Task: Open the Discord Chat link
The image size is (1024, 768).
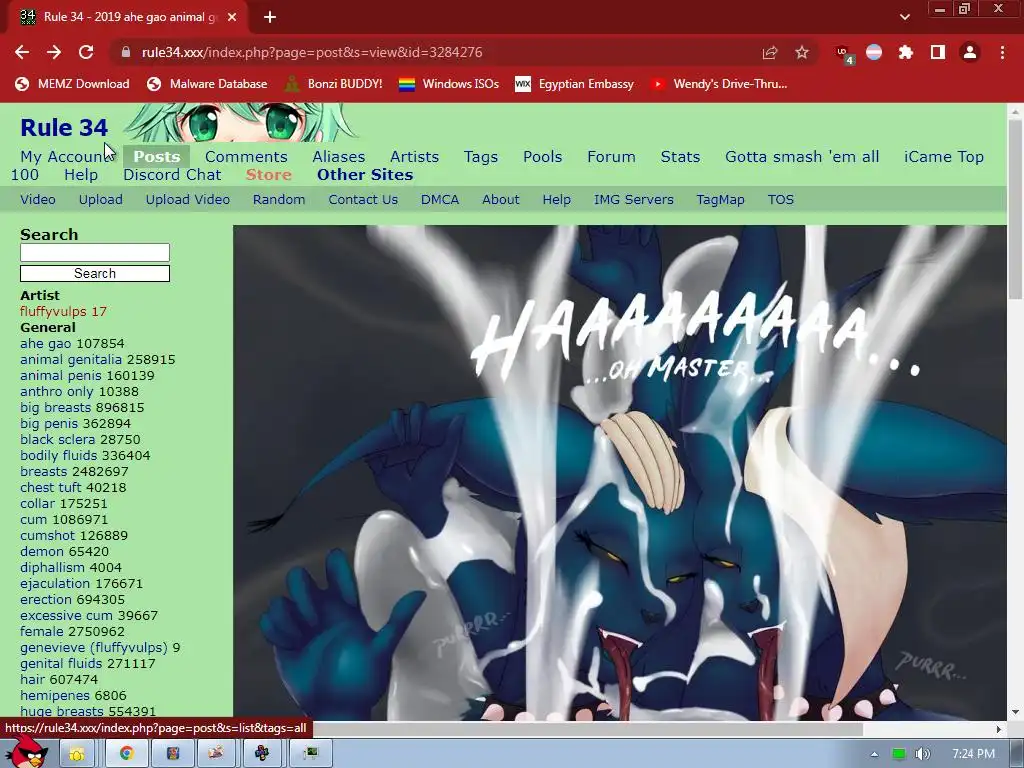Action: coord(172,175)
